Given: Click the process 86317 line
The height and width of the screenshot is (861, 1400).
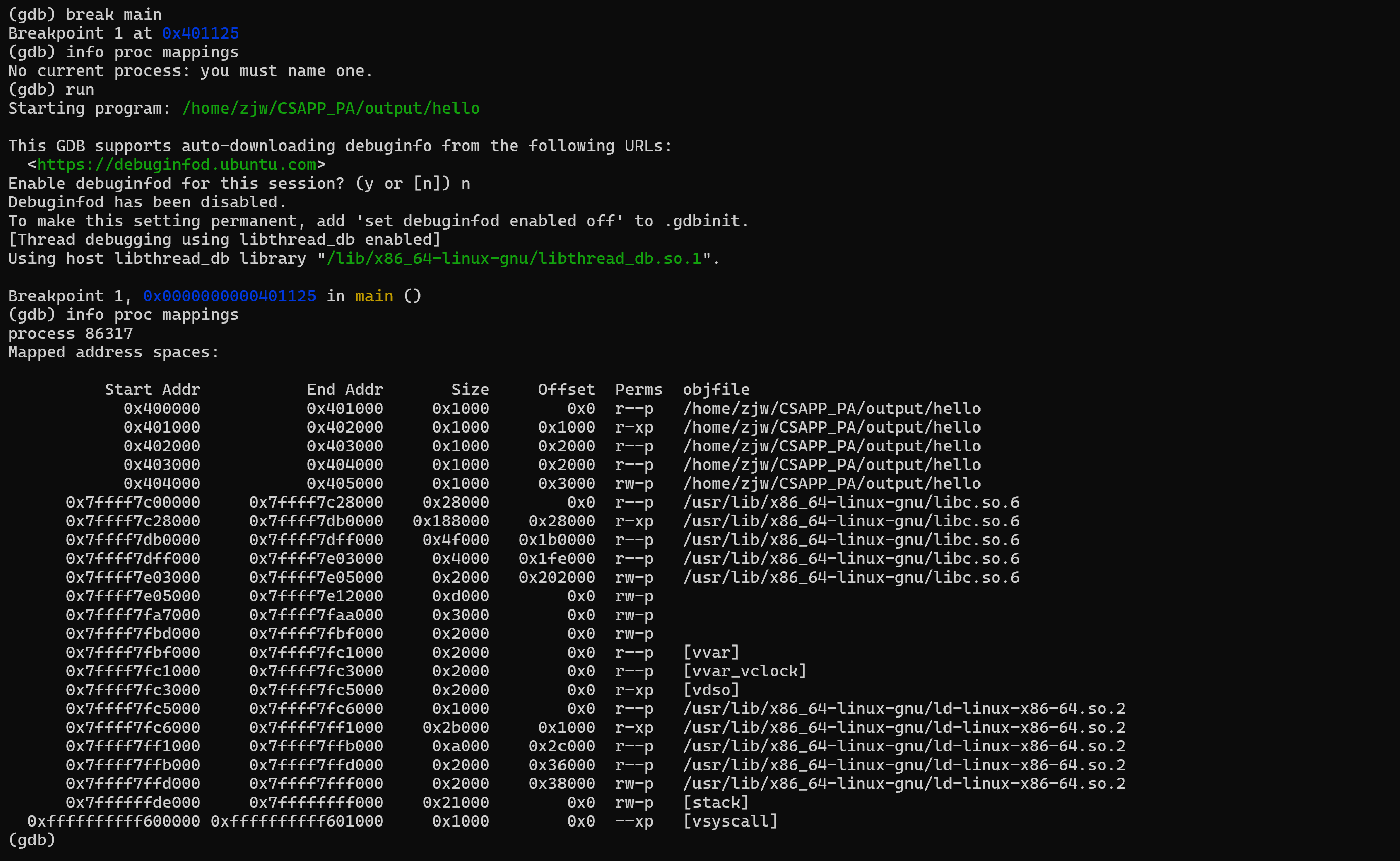Looking at the screenshot, I should point(70,334).
